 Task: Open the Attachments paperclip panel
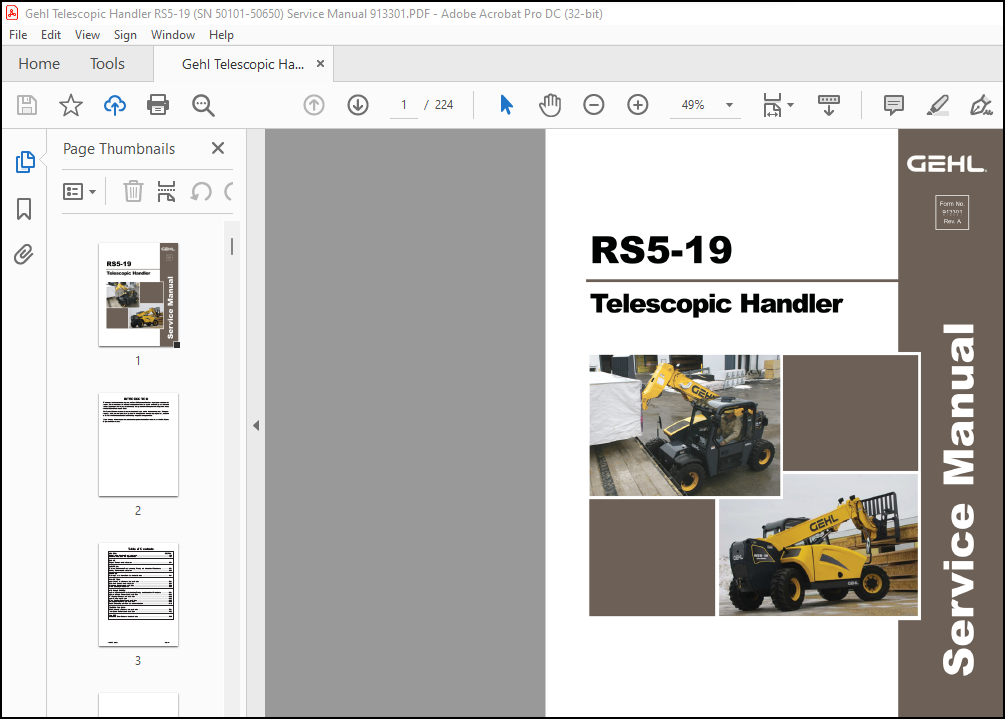pos(24,254)
